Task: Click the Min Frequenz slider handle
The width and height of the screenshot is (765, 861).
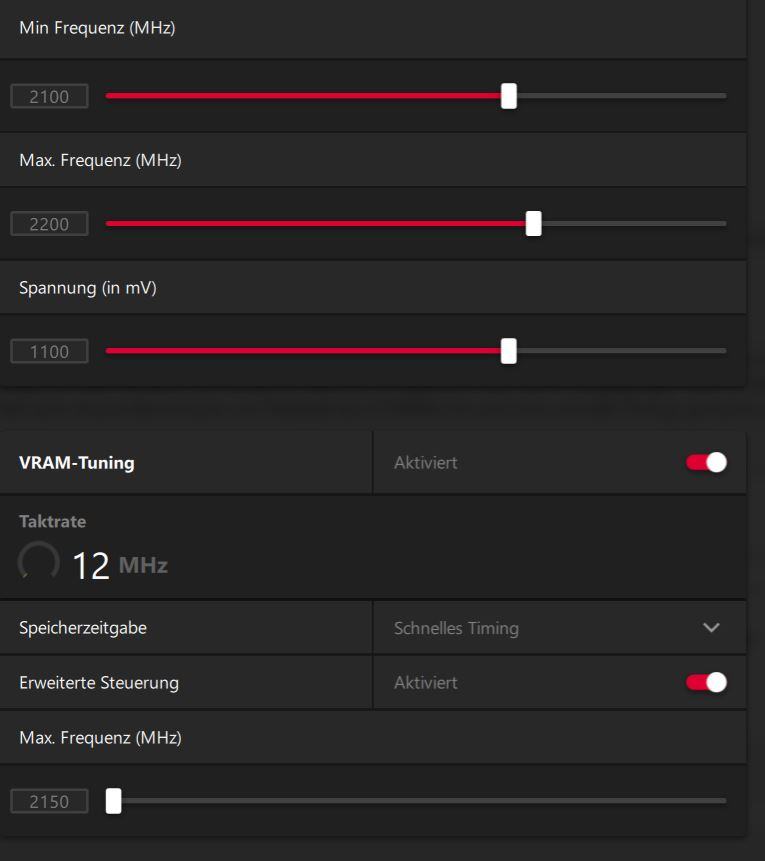Action: click(509, 96)
